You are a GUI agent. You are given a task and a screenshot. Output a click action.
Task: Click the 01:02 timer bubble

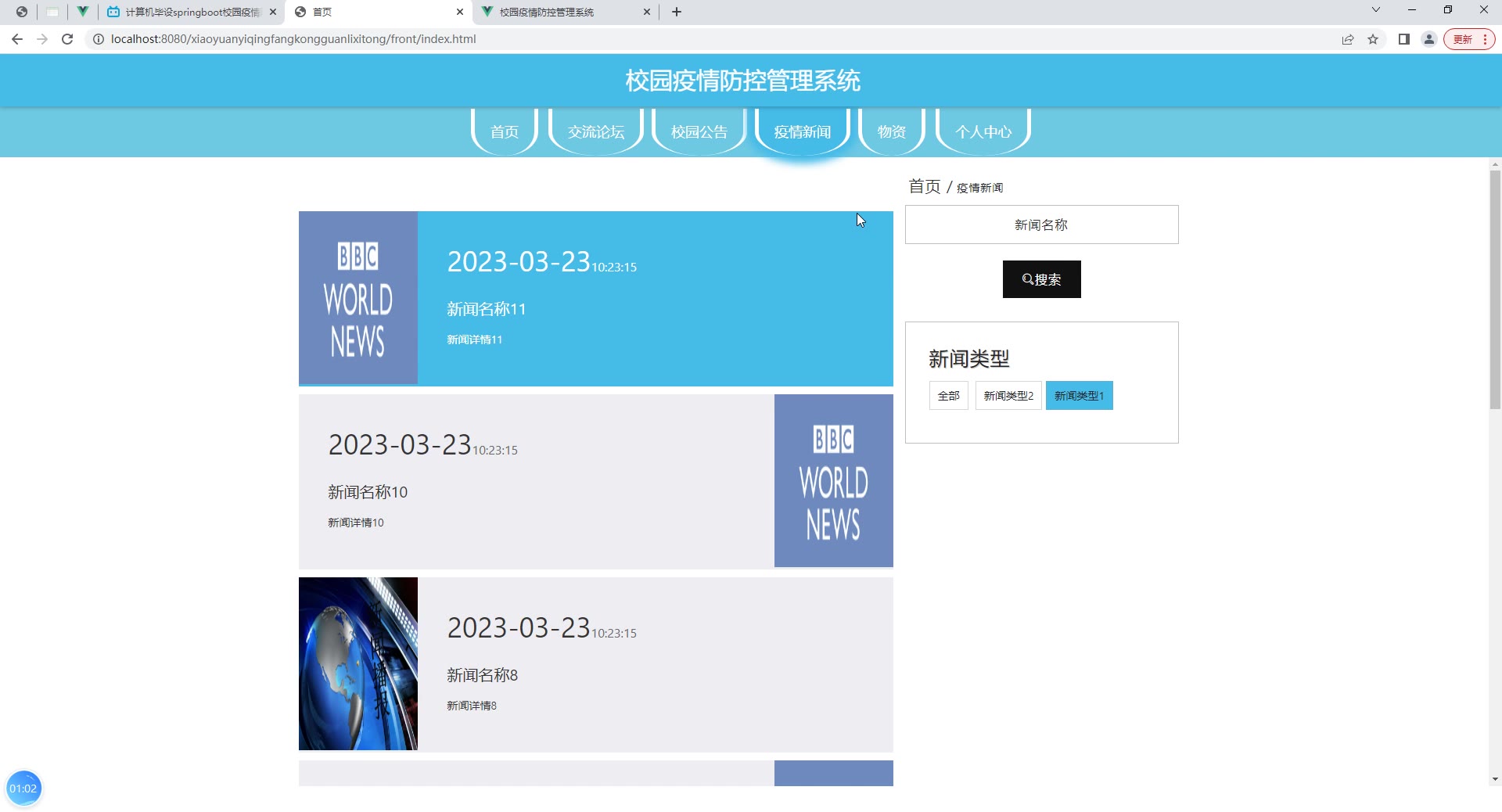23,789
